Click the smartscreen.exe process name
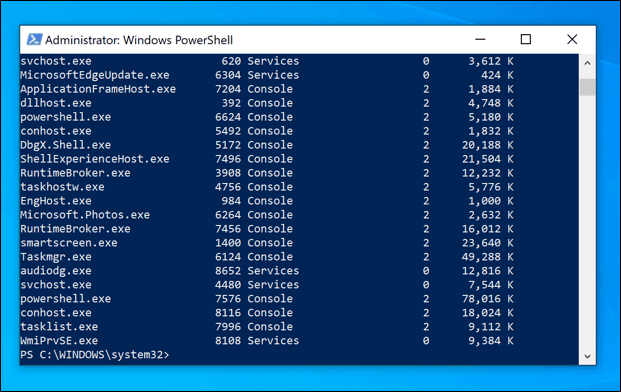The image size is (621, 392). (x=69, y=243)
